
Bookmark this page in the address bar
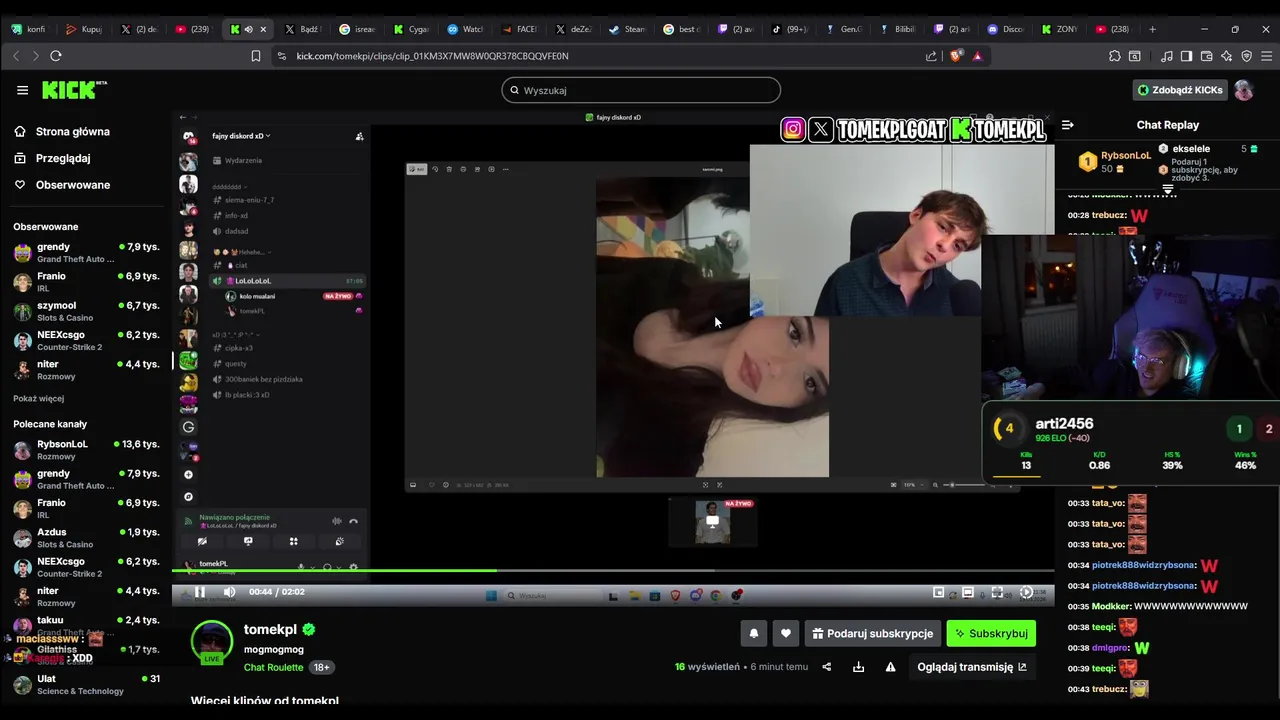(256, 56)
